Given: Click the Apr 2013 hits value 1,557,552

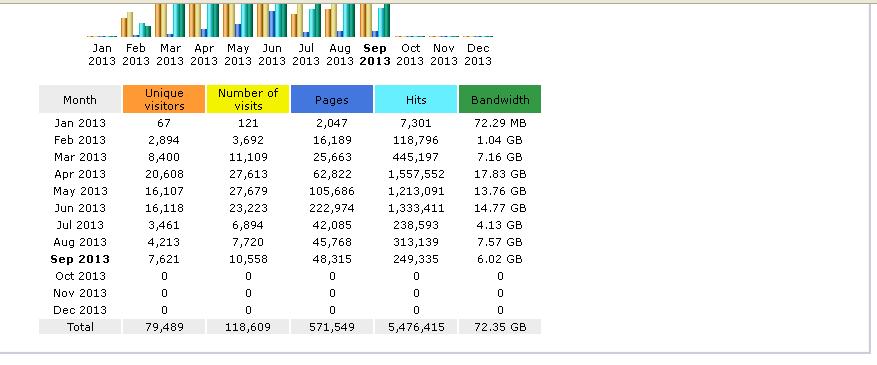Looking at the screenshot, I should 416,174.
